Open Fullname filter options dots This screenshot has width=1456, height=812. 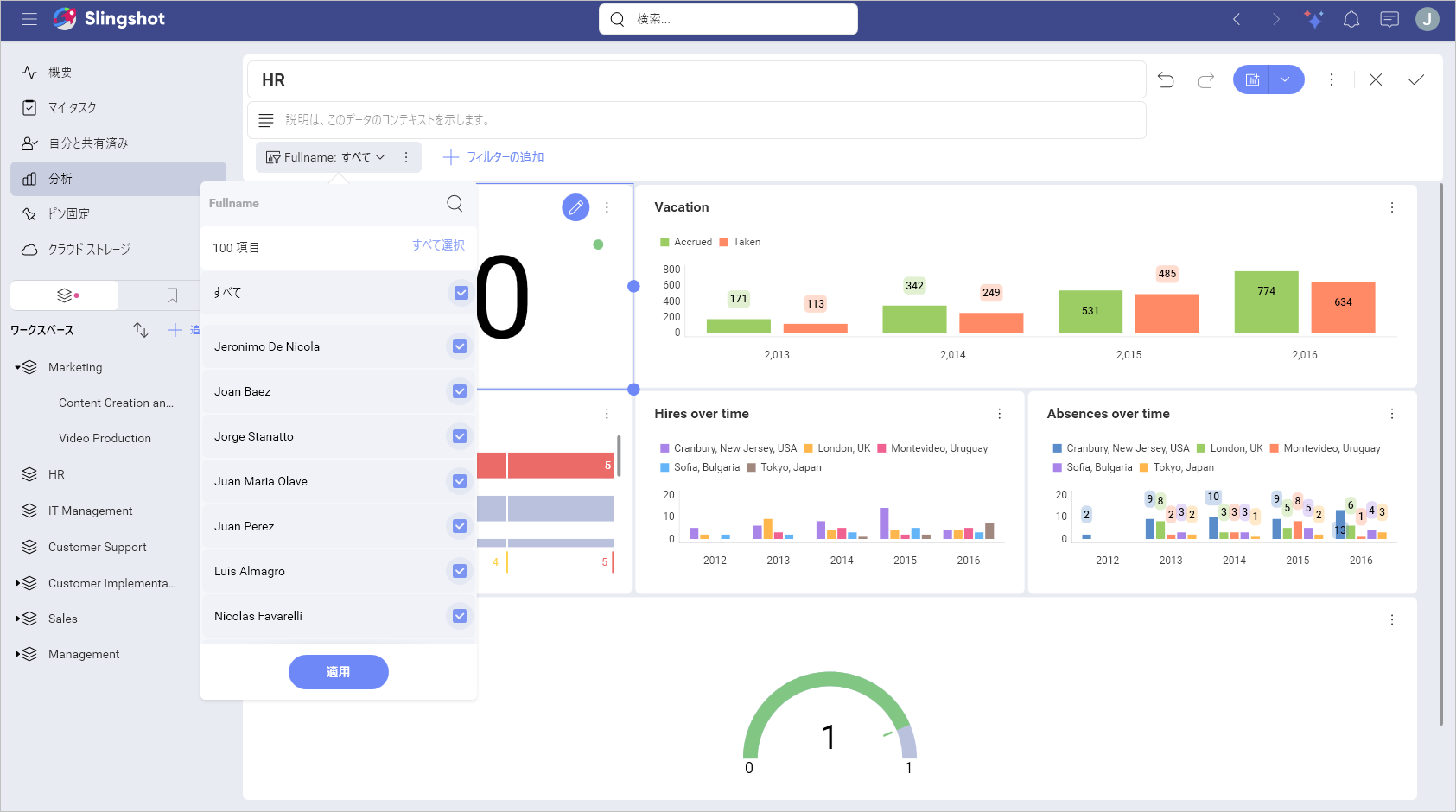(x=406, y=157)
